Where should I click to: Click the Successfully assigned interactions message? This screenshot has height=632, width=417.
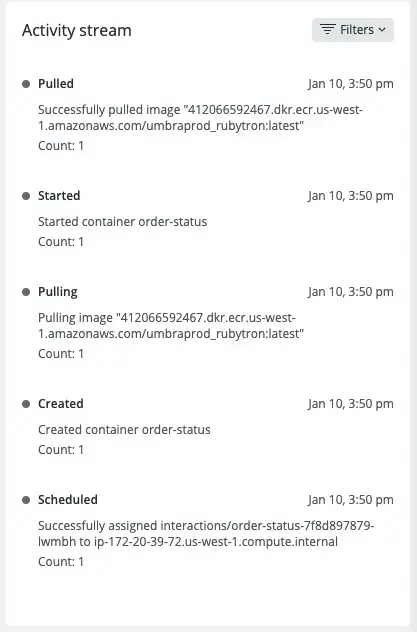click(x=206, y=534)
